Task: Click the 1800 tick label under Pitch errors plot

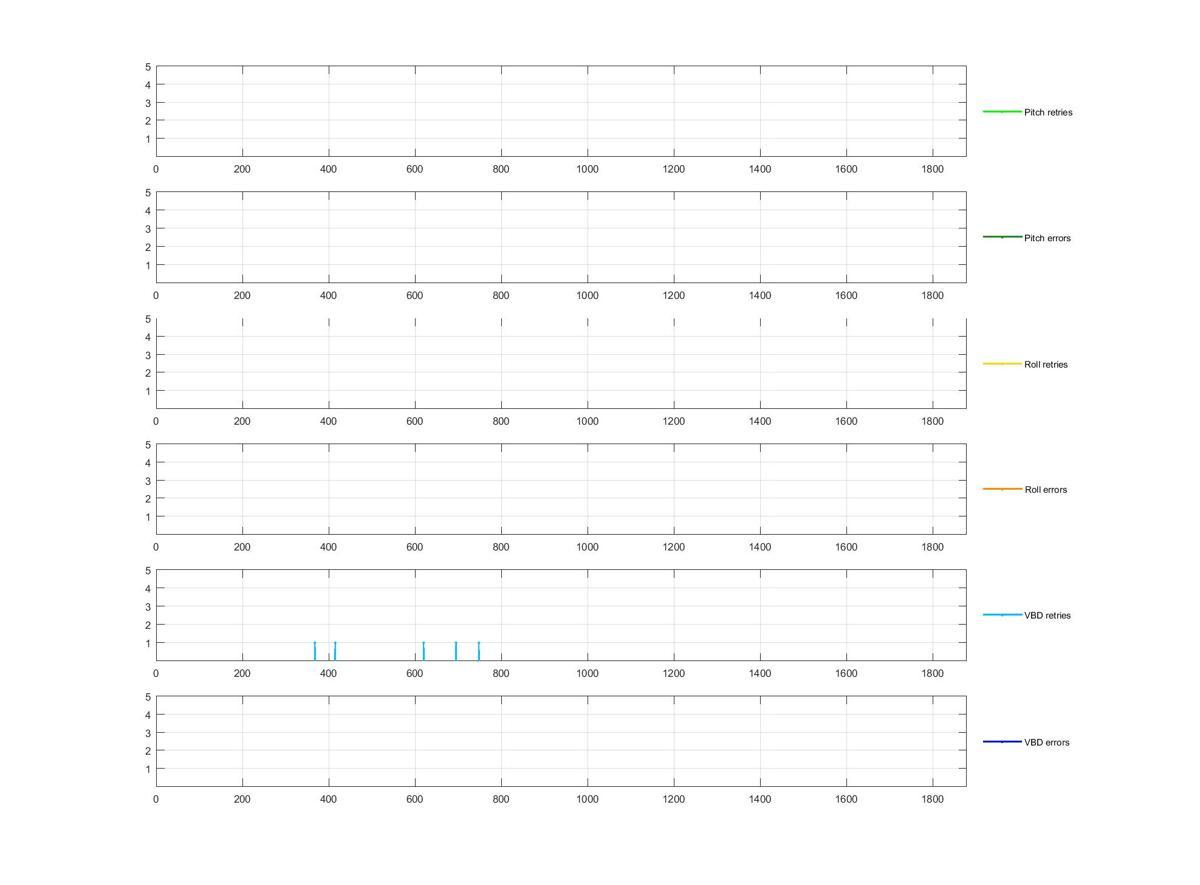Action: point(932,296)
